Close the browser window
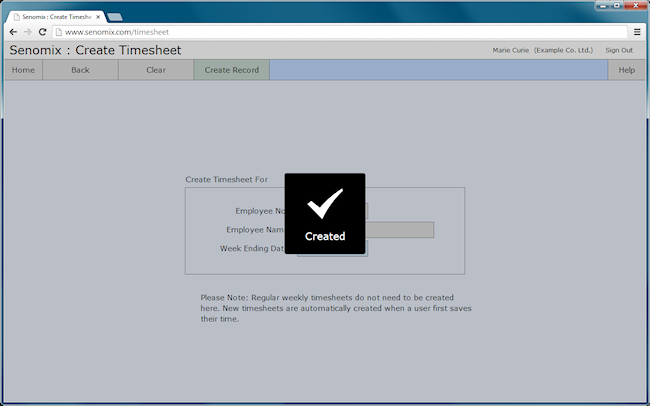 pyautogui.click(x=635, y=5)
